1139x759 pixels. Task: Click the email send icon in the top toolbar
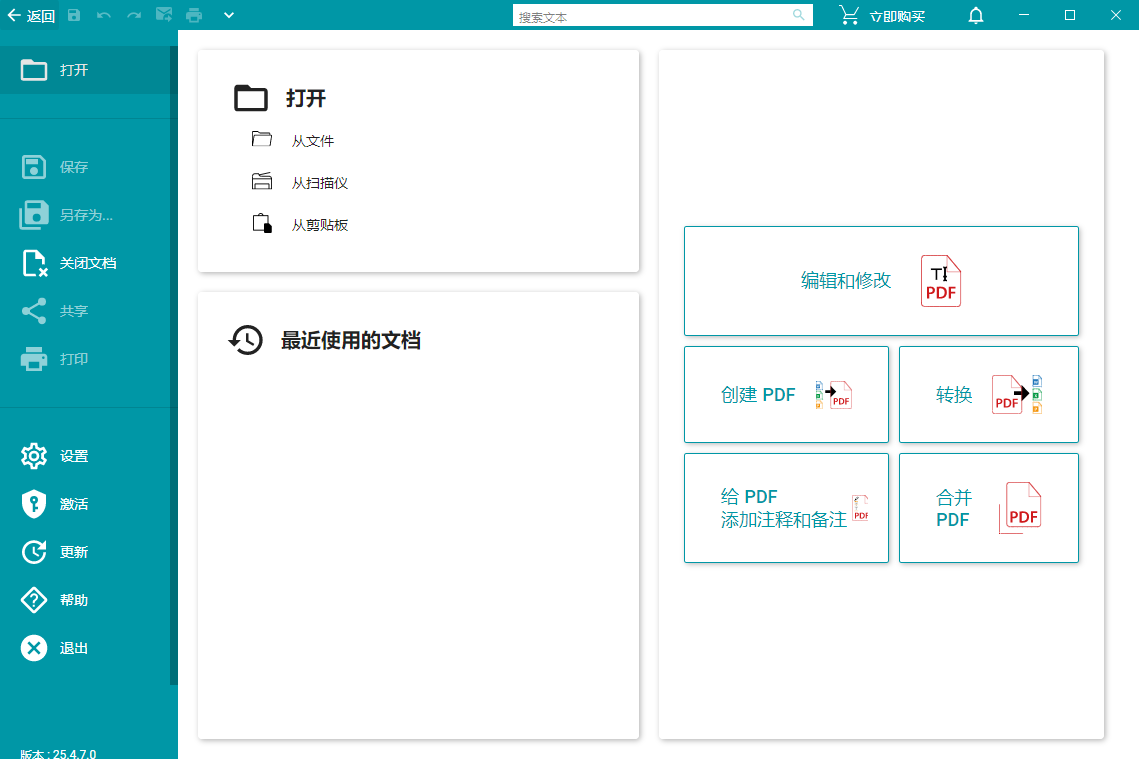point(164,15)
